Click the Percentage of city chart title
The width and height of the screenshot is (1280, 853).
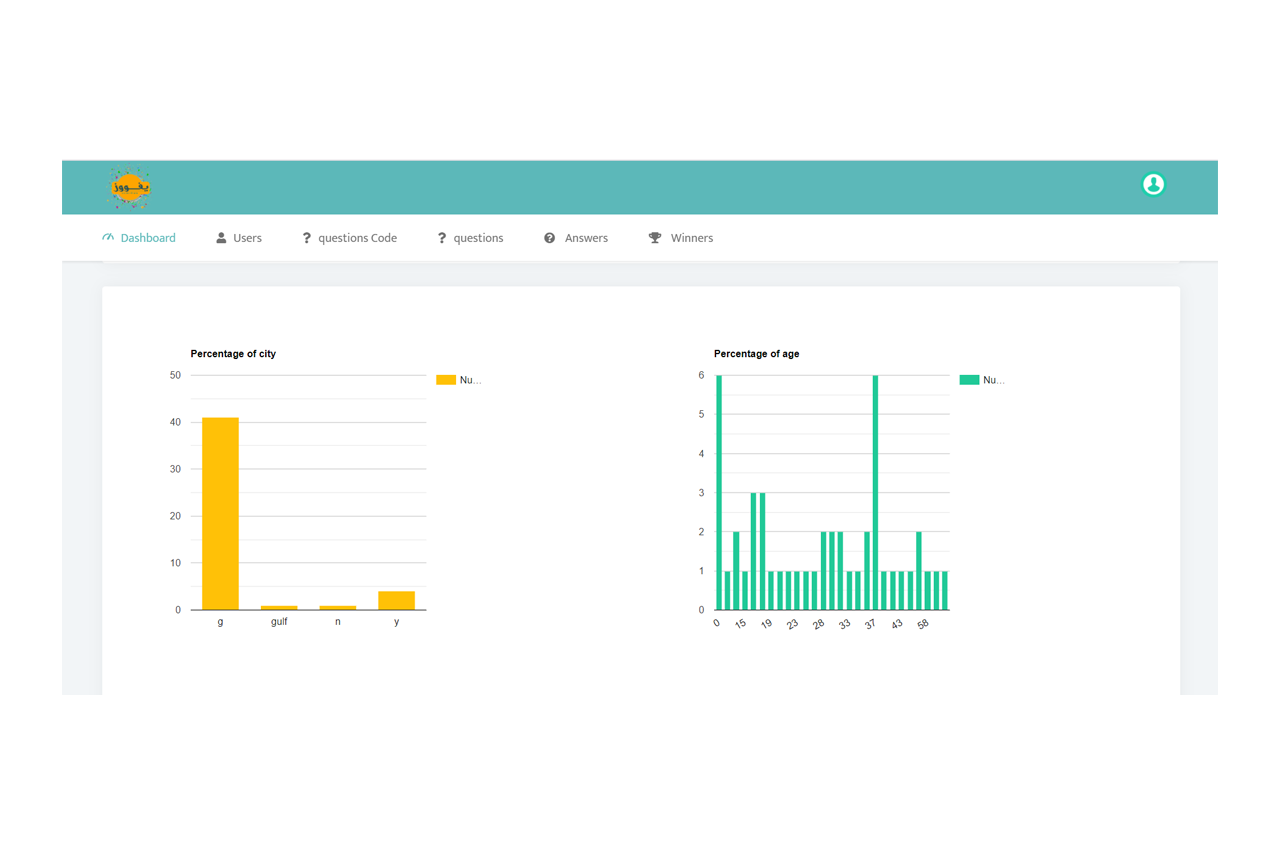pyautogui.click(x=233, y=354)
